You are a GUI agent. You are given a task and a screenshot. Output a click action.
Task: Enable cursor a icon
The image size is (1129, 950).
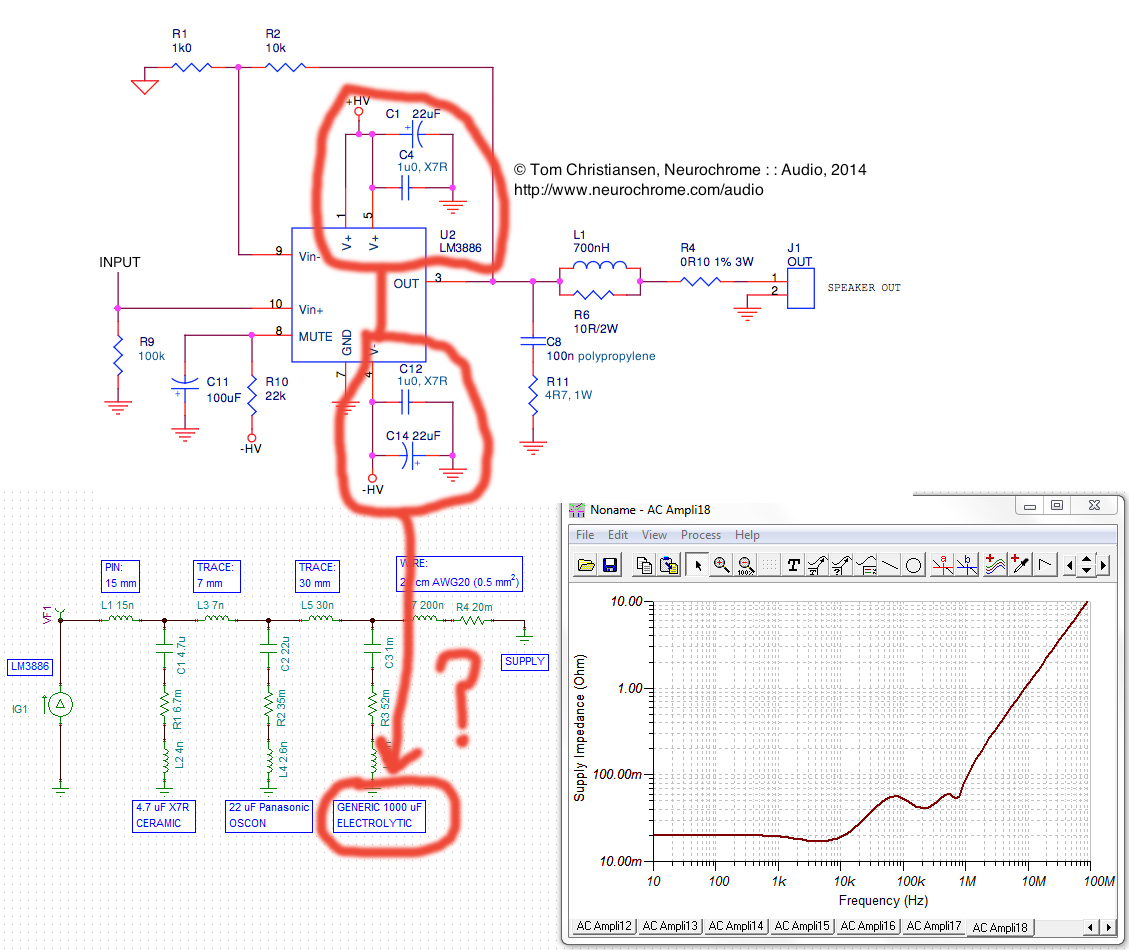point(942,565)
